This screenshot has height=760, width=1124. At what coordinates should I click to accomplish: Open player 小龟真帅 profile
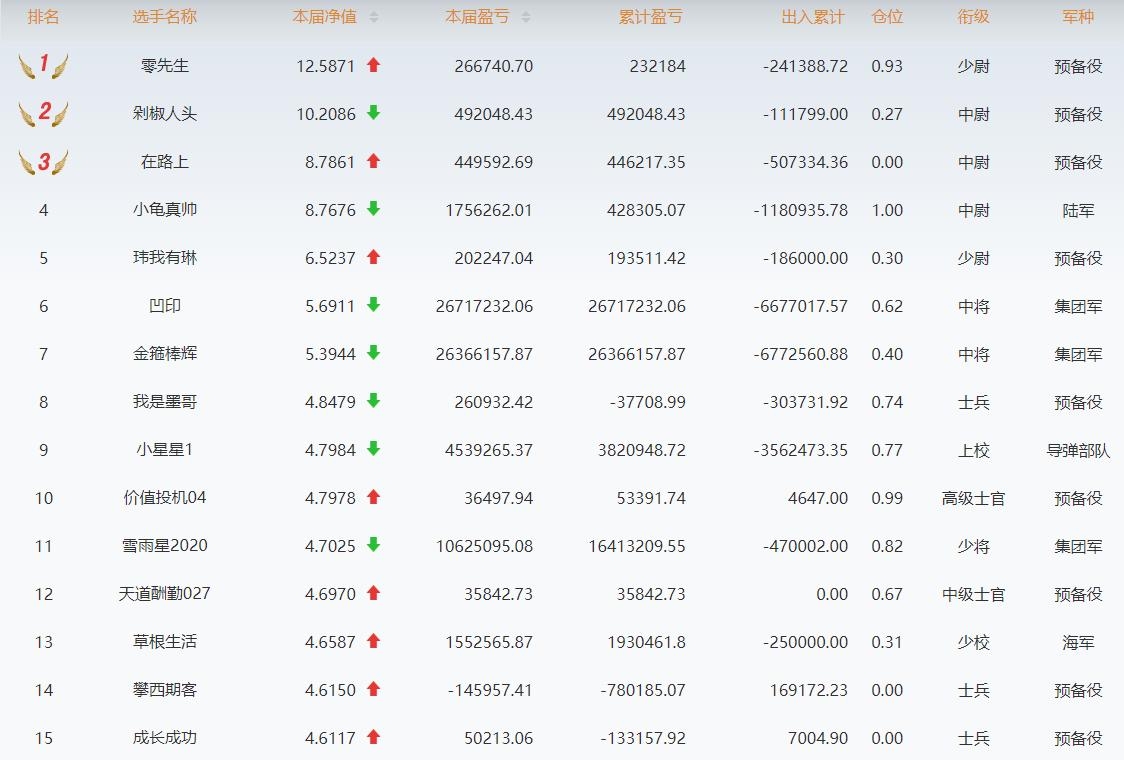click(165, 210)
